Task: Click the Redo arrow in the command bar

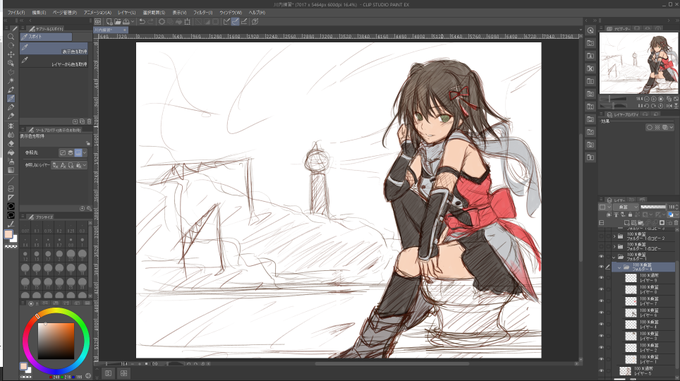Action: coord(150,21)
